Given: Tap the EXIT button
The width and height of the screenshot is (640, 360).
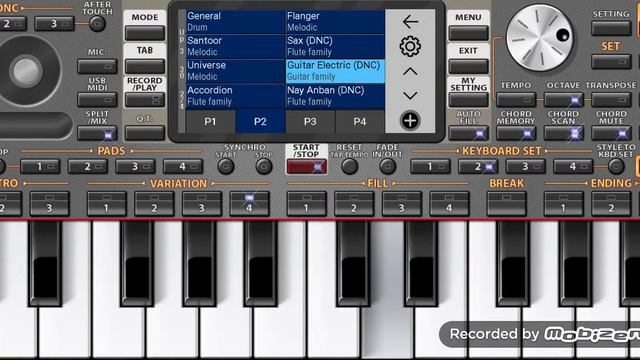Looking at the screenshot, I should coord(468,66).
